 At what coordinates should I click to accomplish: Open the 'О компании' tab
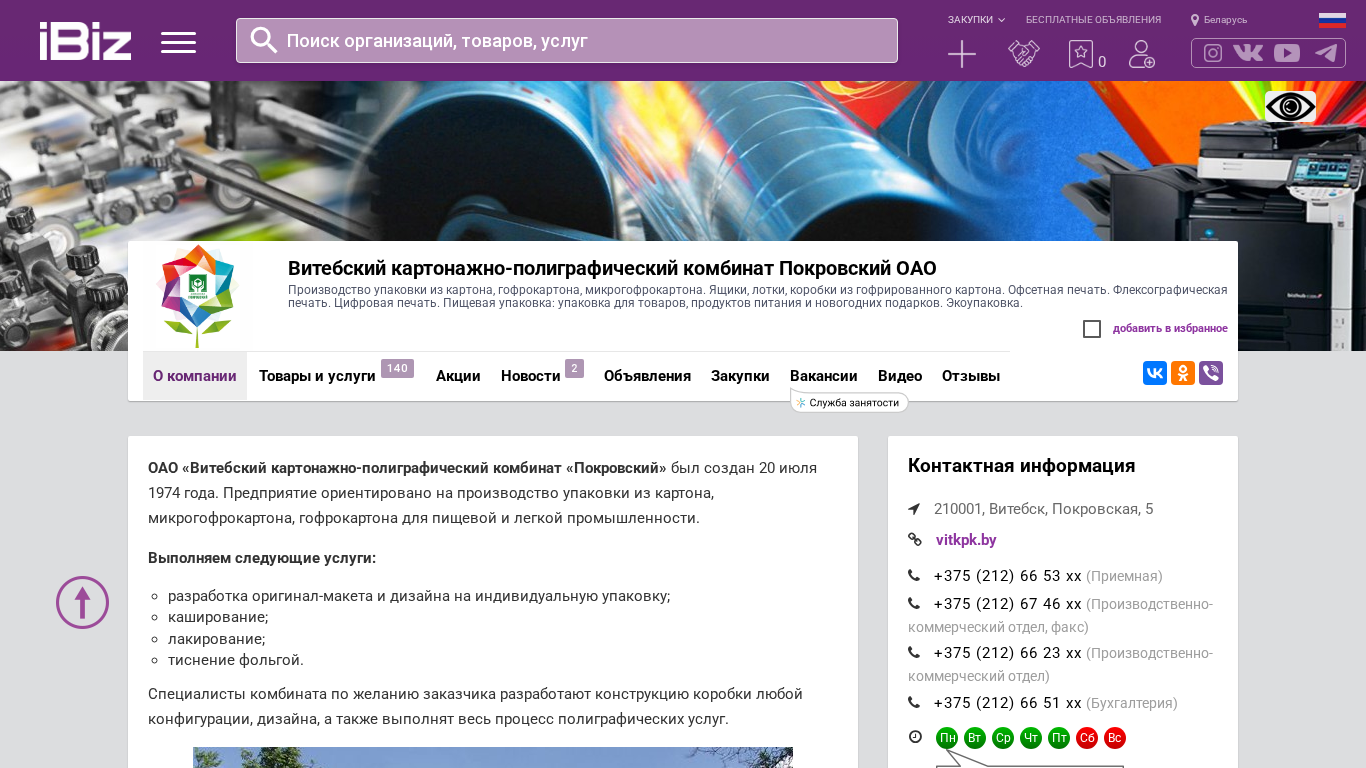tap(195, 376)
